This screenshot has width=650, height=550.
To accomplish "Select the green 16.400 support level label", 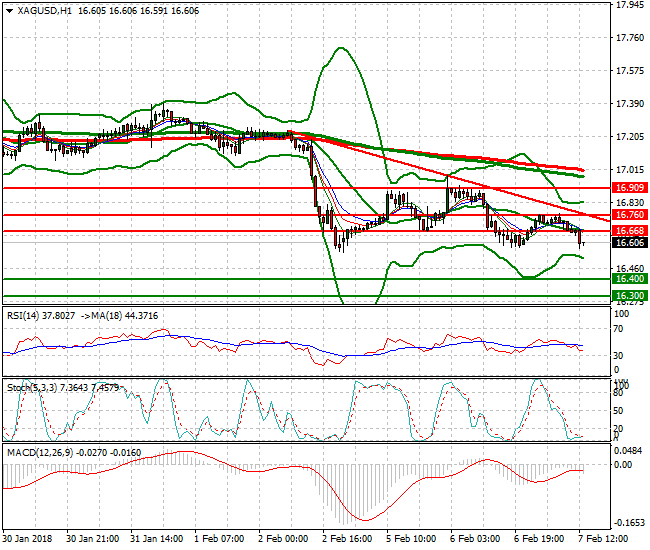I will [x=630, y=279].
